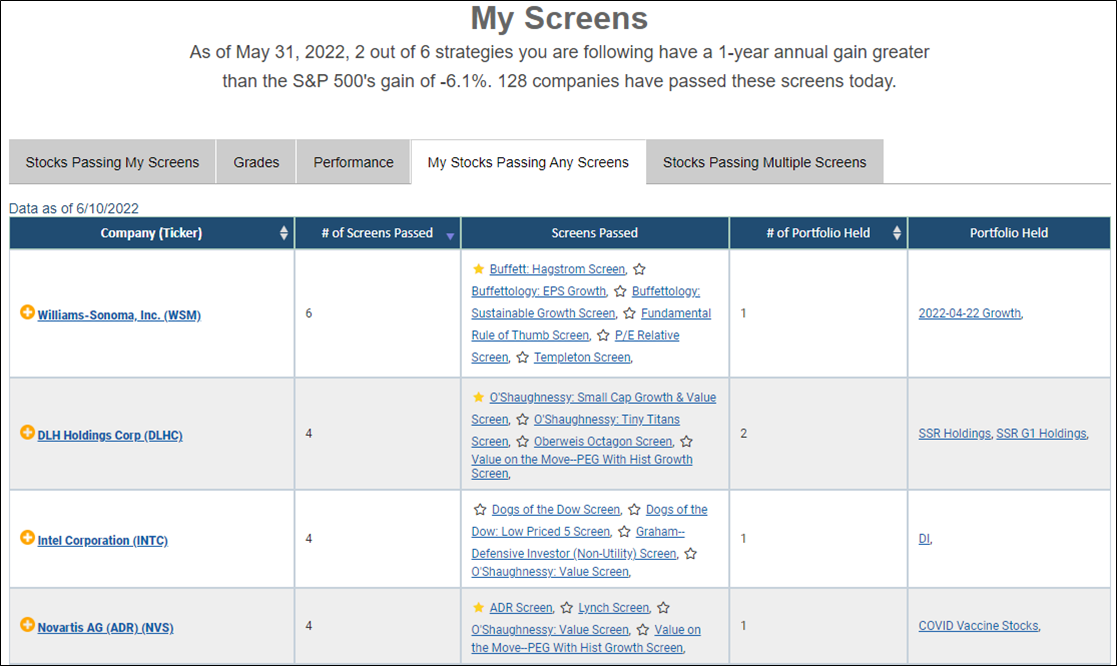Image resolution: width=1117 pixels, height=666 pixels.
Task: Star the Lynch Screen
Action: (567, 608)
